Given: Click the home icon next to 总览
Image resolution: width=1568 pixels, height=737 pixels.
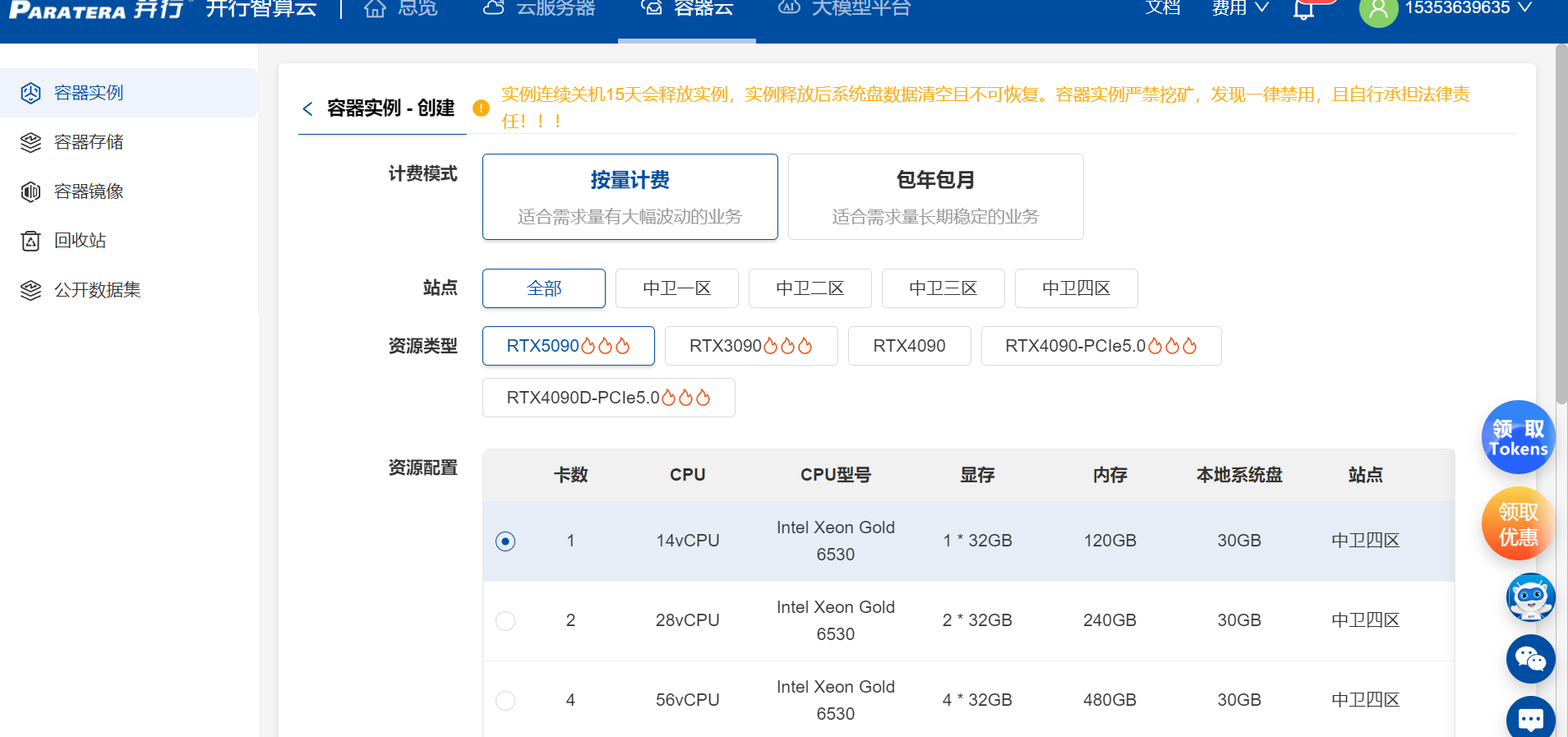Looking at the screenshot, I should point(375,8).
